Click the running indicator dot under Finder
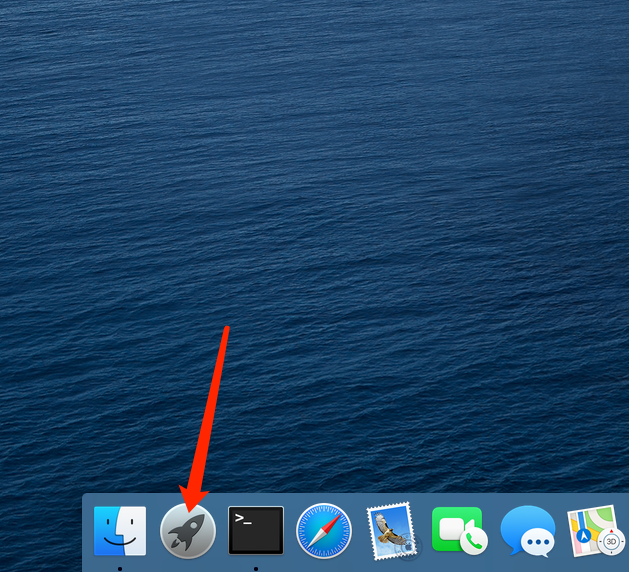This screenshot has width=629, height=572. coord(120,568)
